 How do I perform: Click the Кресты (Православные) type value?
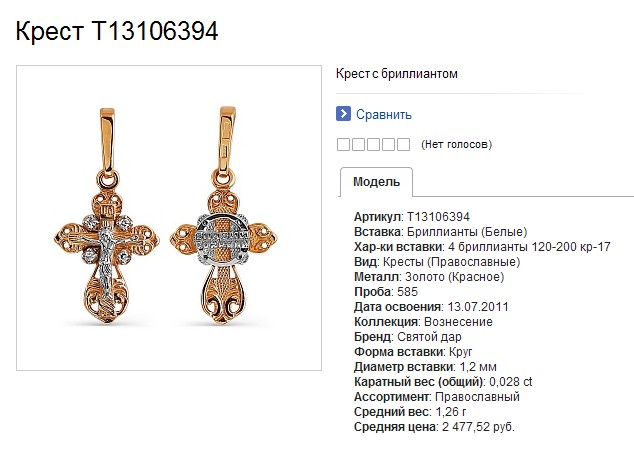point(451,262)
